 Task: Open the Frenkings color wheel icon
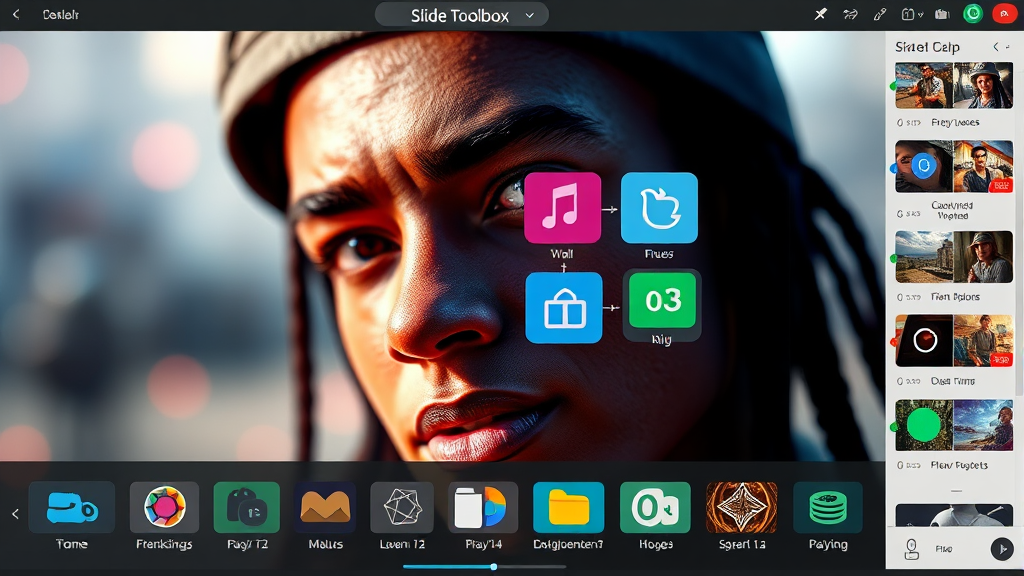tap(164, 508)
